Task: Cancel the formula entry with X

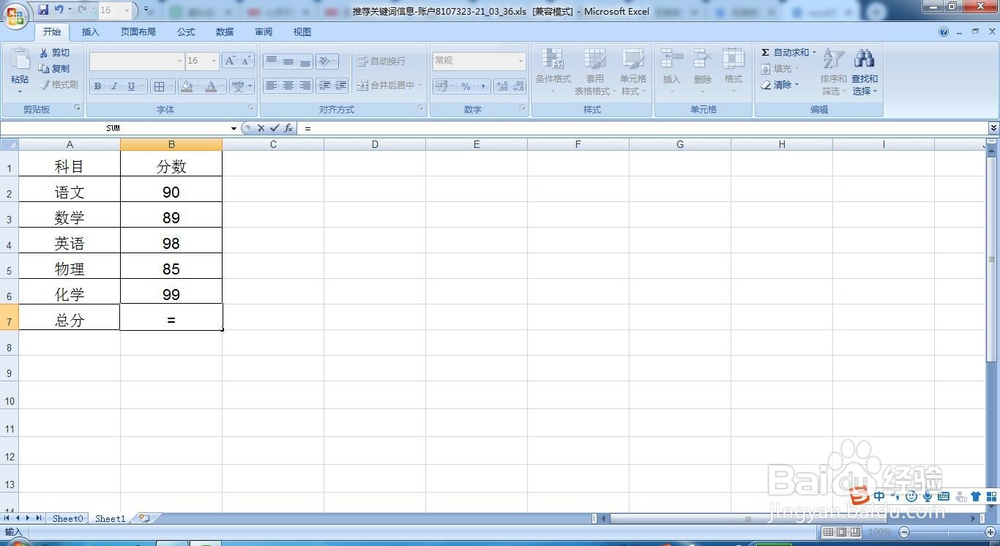Action: pyautogui.click(x=261, y=128)
